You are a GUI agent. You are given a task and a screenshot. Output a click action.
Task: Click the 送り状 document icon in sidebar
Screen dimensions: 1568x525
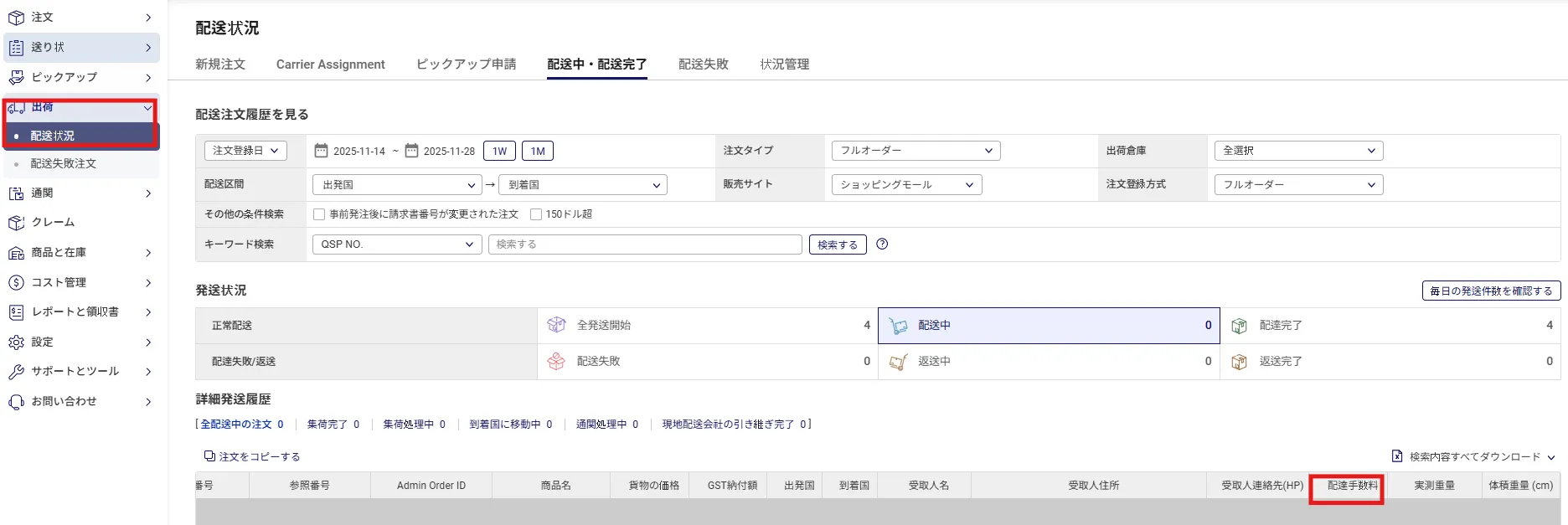point(16,48)
